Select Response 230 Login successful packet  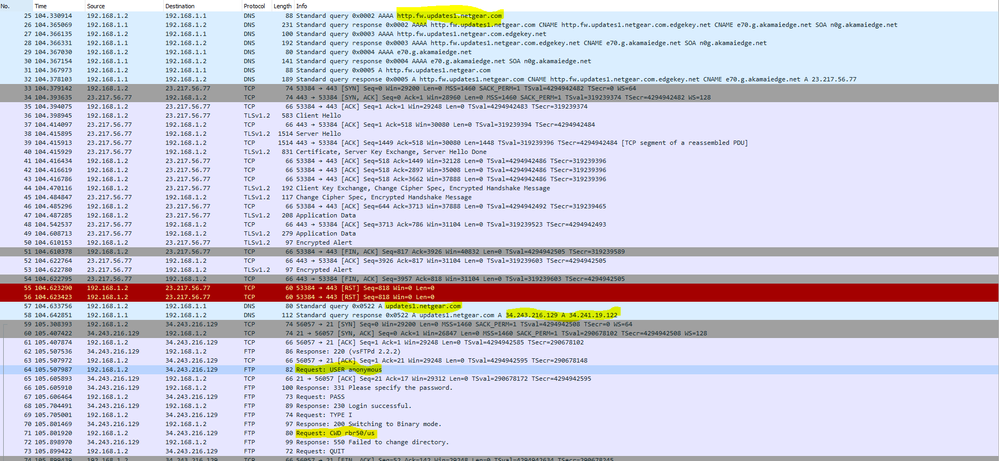[500, 405]
